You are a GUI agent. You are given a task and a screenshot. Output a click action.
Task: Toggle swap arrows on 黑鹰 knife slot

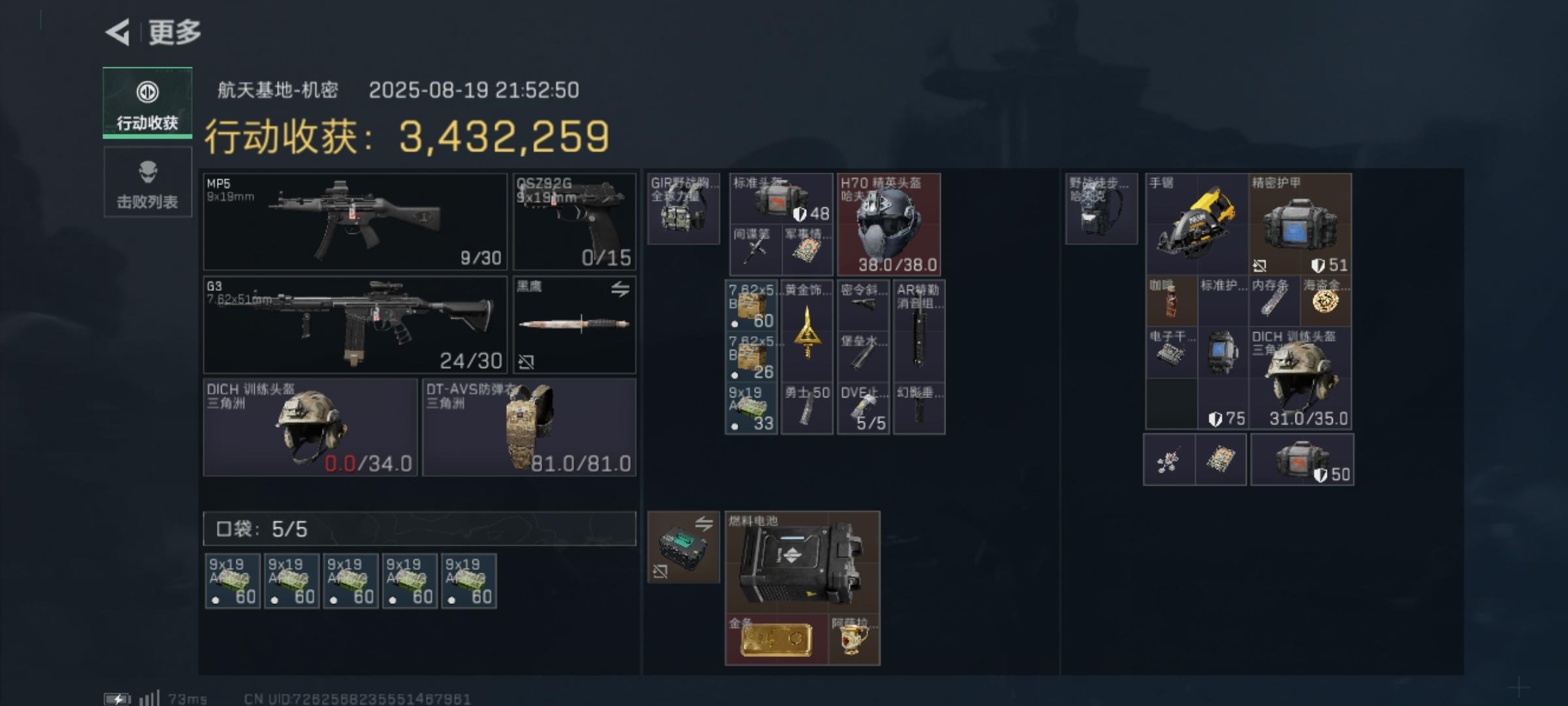click(620, 289)
